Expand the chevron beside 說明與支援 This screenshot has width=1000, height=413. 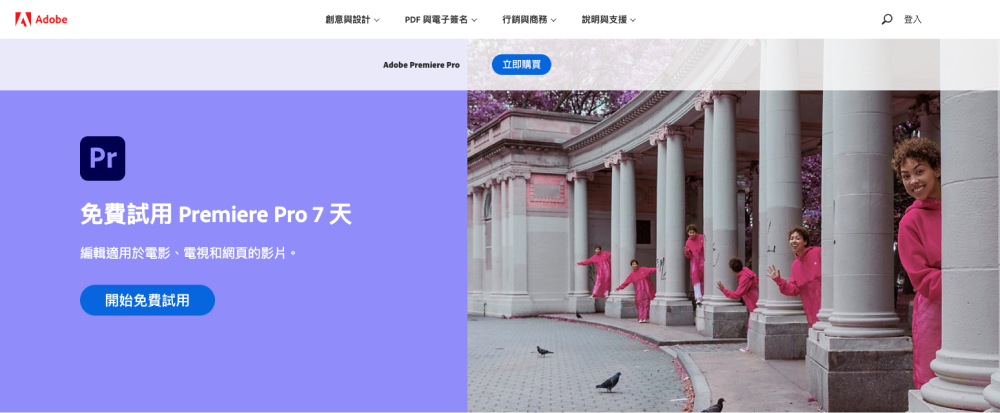click(633, 20)
